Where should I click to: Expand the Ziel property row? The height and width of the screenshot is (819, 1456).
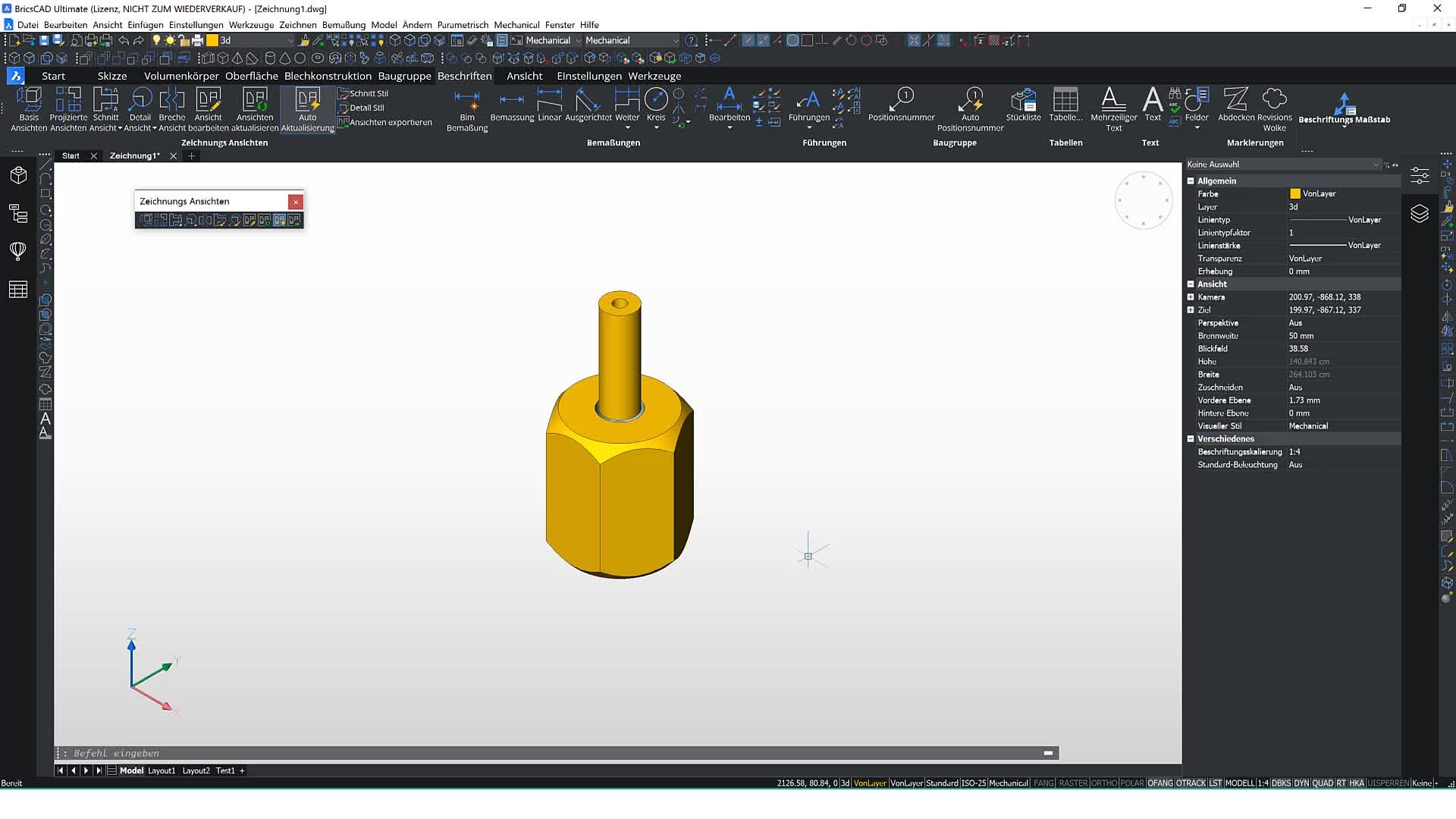coord(1191,310)
